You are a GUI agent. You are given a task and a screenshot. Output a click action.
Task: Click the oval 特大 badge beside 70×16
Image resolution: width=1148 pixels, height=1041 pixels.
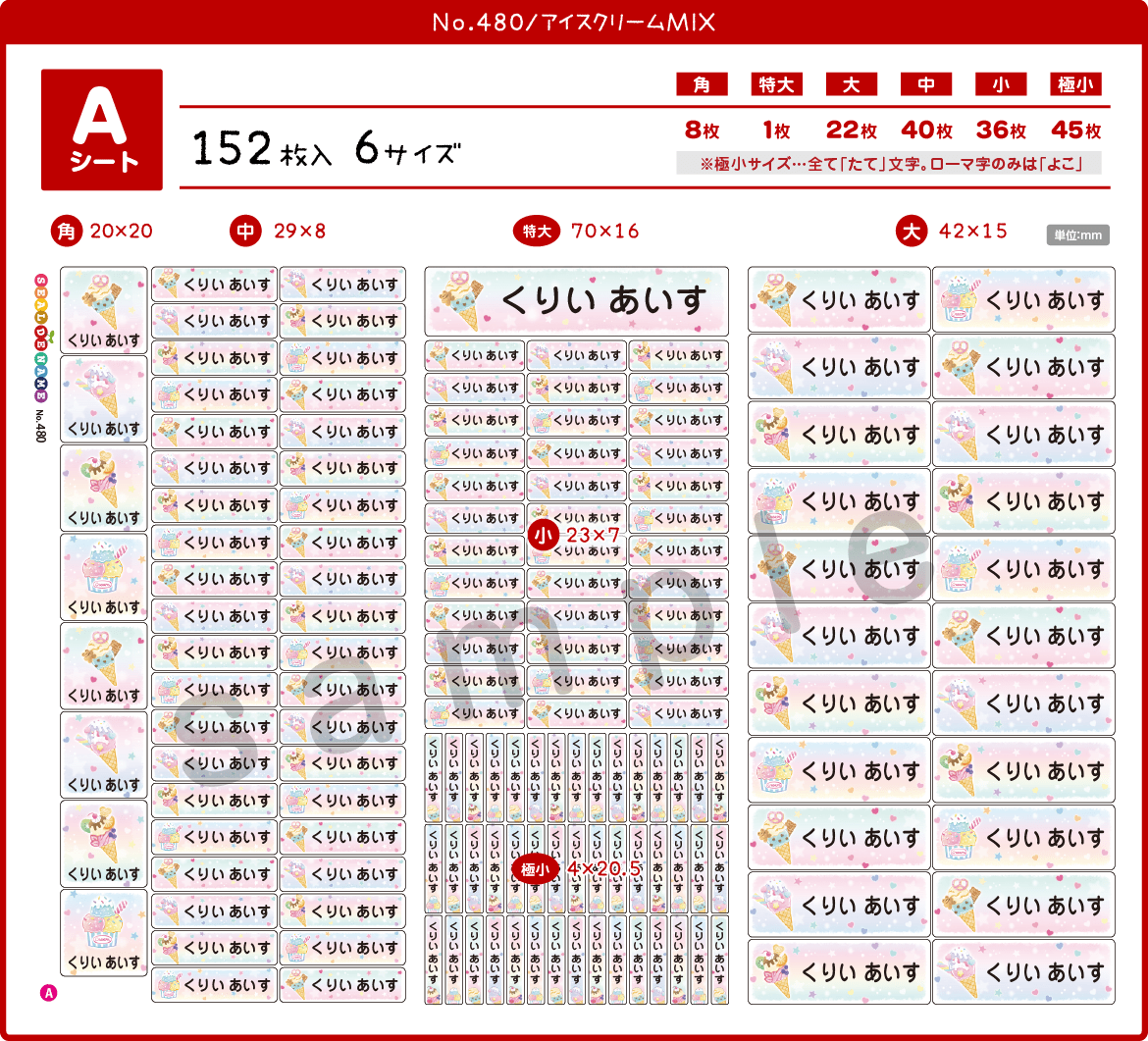click(x=537, y=232)
